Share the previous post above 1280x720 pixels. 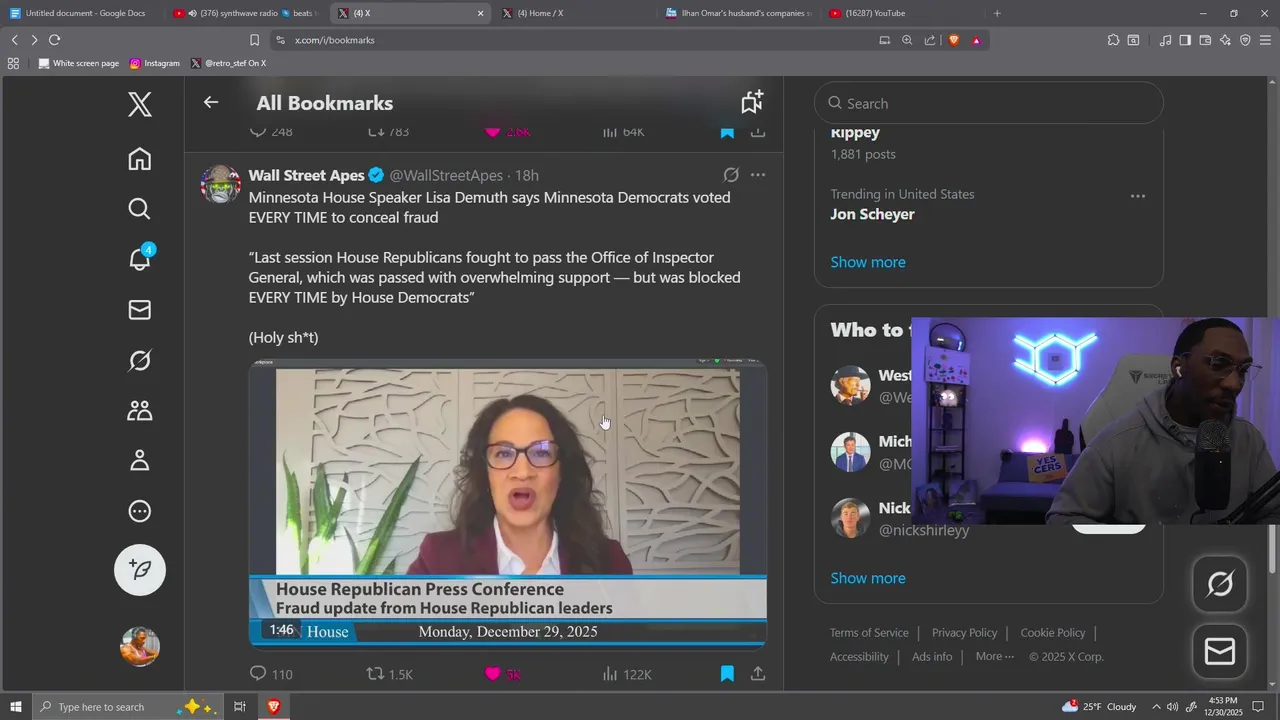pyautogui.click(x=758, y=131)
